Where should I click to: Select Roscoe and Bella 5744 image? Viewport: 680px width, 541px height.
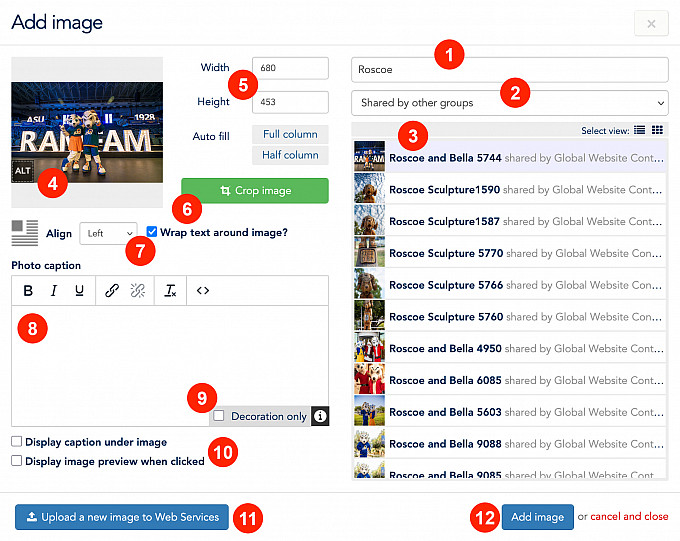[510, 157]
